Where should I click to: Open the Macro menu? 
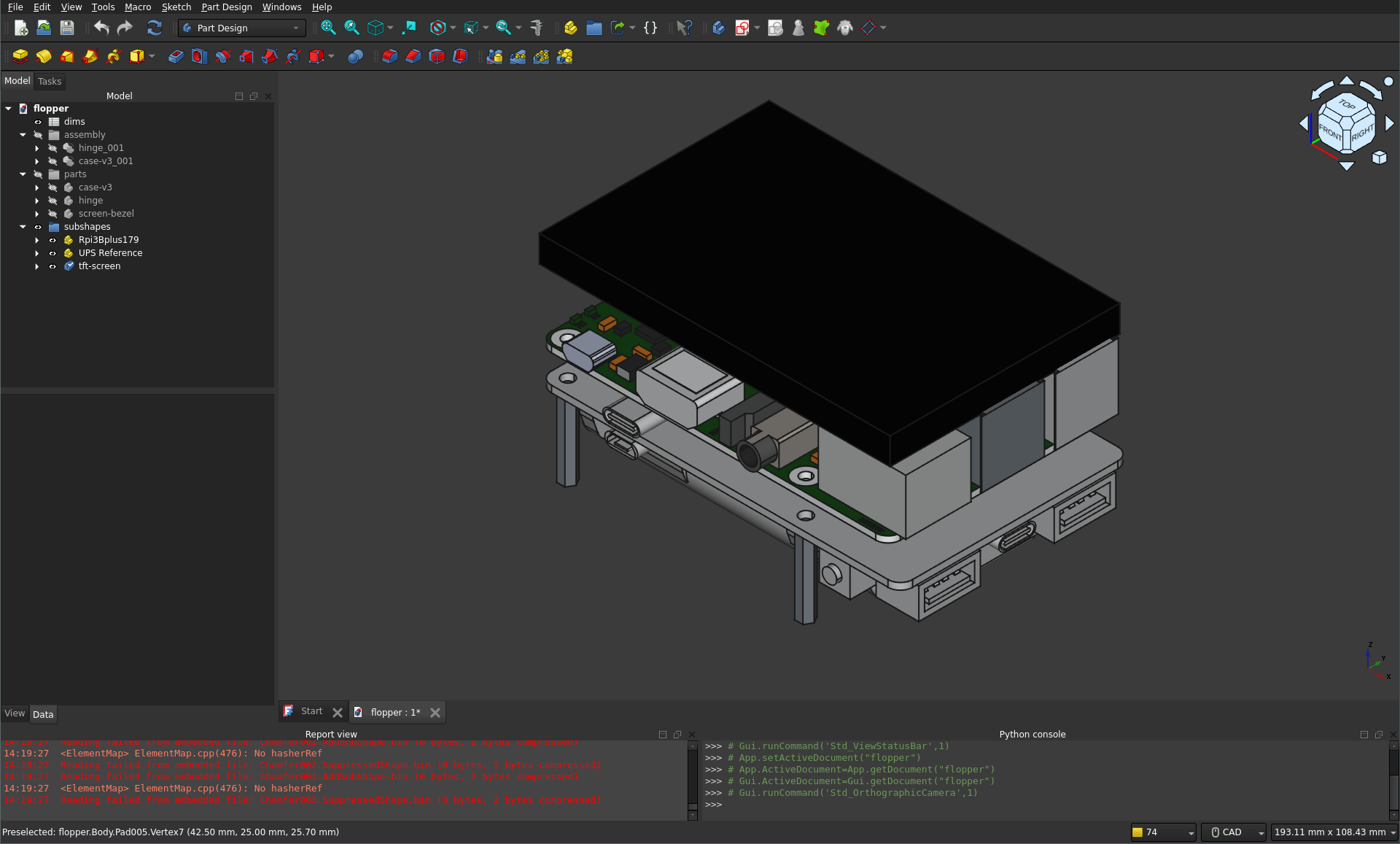click(138, 7)
